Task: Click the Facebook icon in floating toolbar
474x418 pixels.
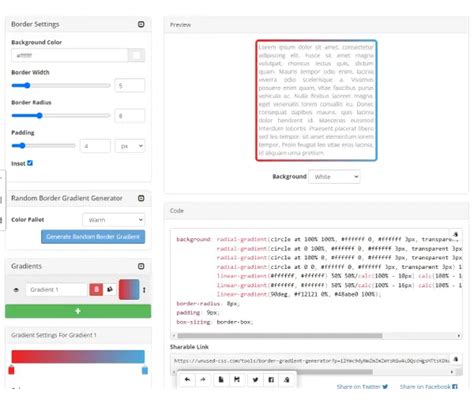Action: click(x=271, y=380)
